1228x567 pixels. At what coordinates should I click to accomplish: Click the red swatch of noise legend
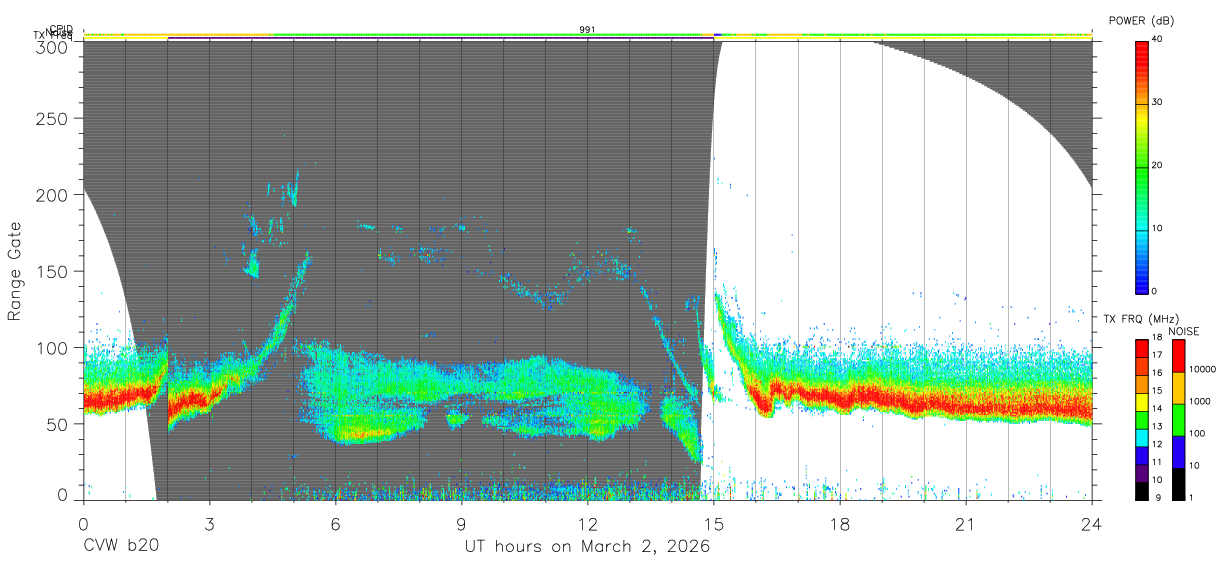pos(1178,356)
